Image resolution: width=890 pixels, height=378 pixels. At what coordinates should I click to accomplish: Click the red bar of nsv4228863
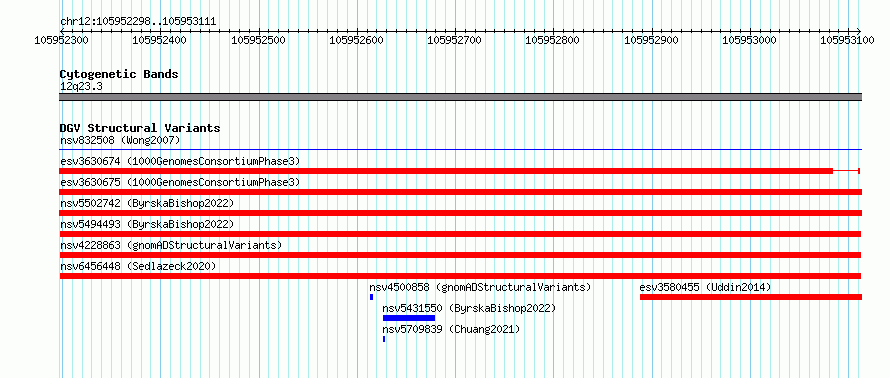tap(460, 255)
